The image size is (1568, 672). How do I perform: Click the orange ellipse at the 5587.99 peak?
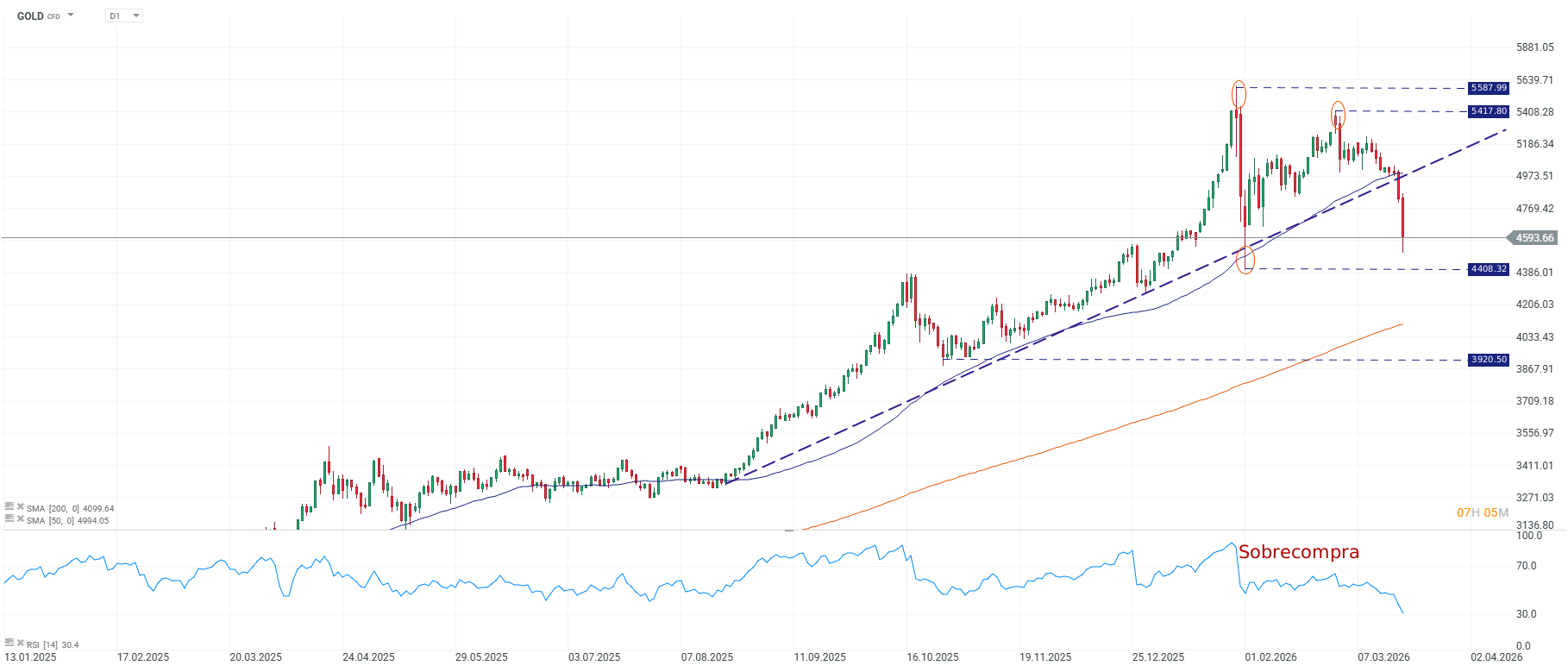pyautogui.click(x=1239, y=93)
